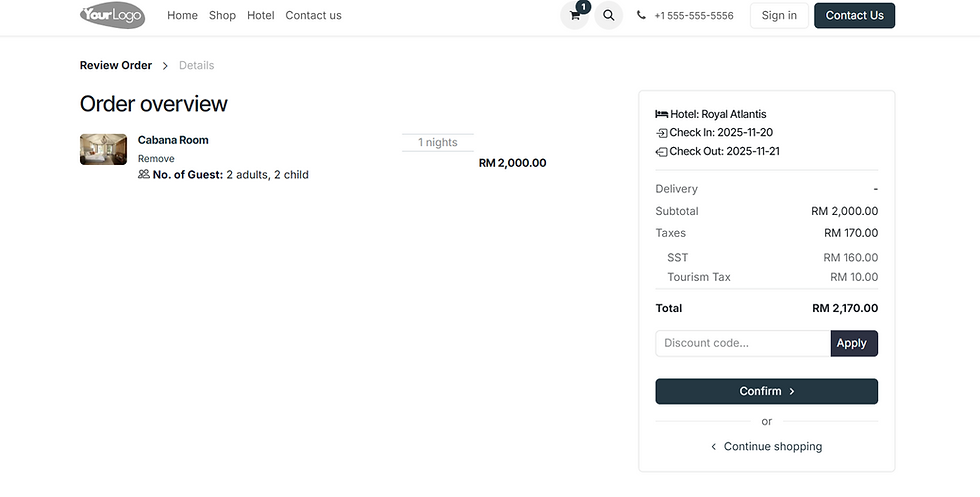Click the Check Out arrow icon
Screen dimensions: 980x497
click(661, 152)
